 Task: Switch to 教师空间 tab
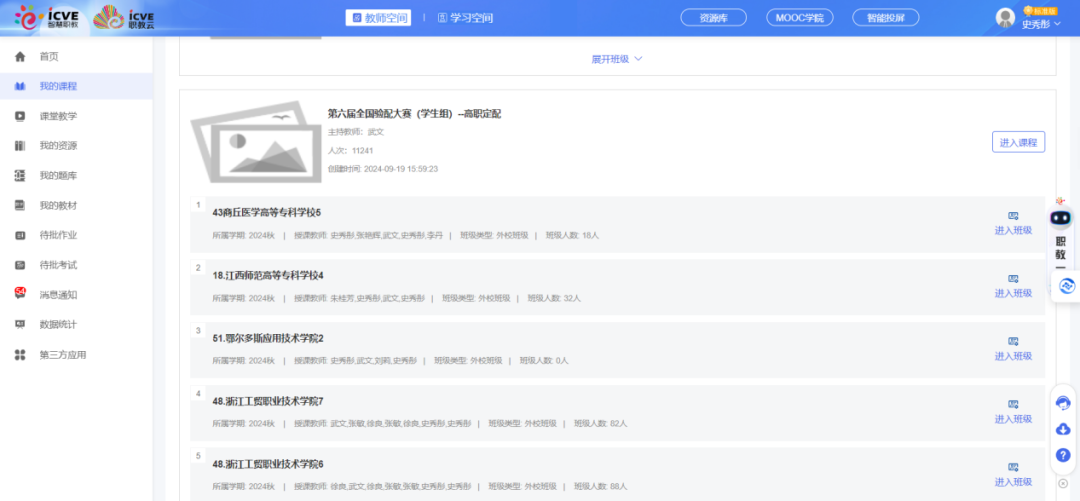(x=378, y=18)
